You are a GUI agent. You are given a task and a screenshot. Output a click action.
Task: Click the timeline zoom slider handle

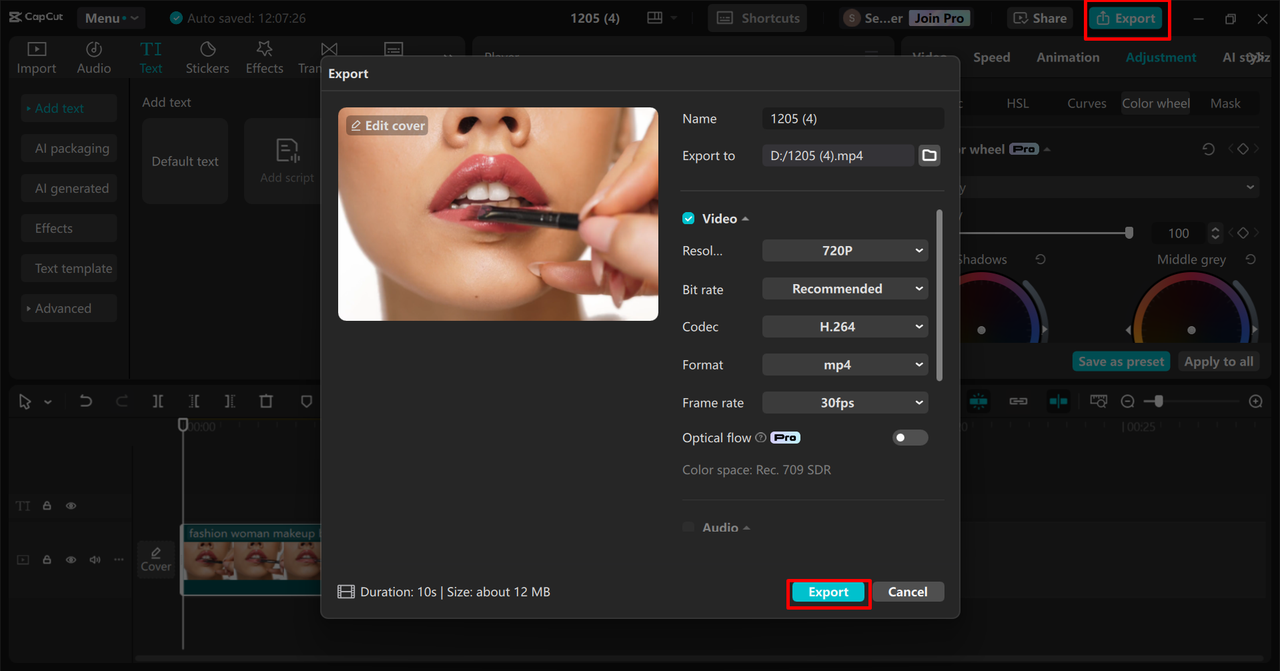click(1158, 401)
